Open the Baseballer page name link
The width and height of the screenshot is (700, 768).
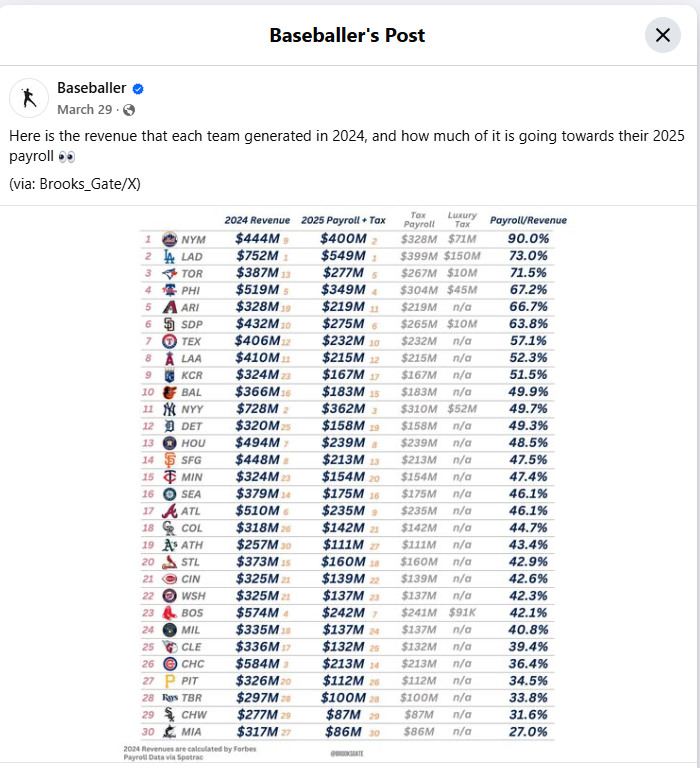[x=92, y=88]
